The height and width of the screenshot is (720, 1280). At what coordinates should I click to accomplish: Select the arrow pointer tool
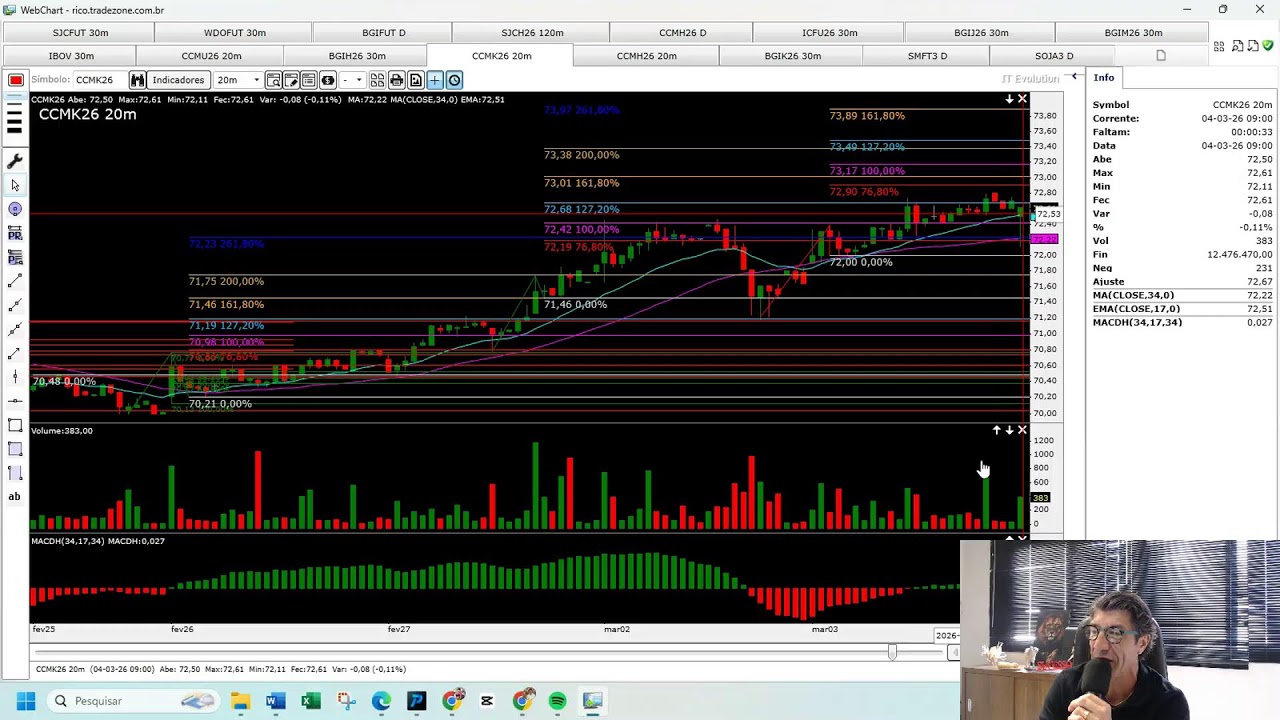(x=15, y=185)
